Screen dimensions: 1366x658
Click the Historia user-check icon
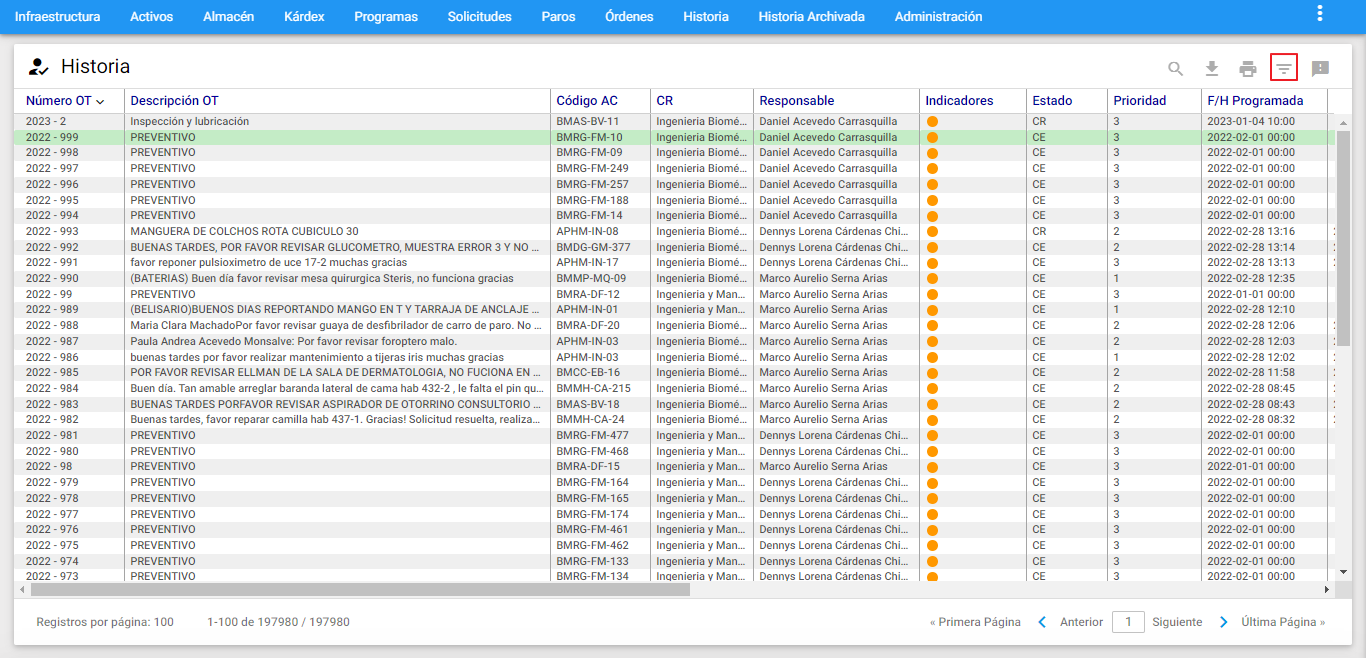coord(38,67)
